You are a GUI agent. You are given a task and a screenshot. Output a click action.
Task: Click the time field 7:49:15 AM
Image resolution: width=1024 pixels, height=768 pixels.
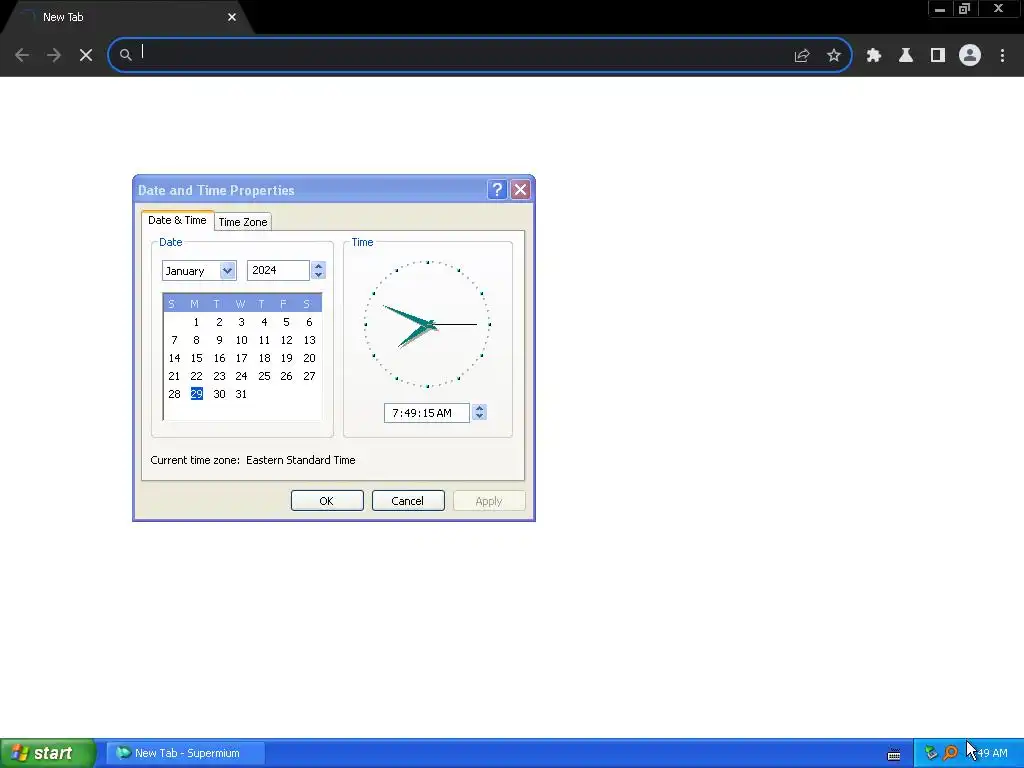click(x=427, y=413)
